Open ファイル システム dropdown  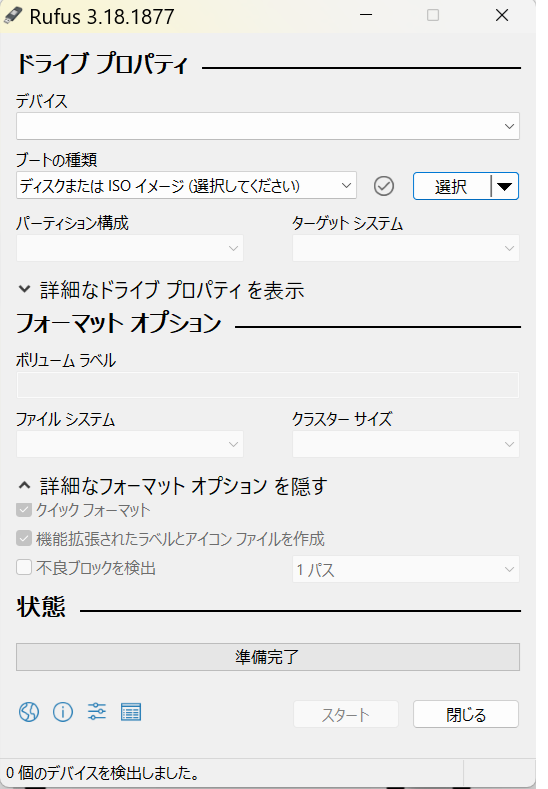tap(130, 444)
